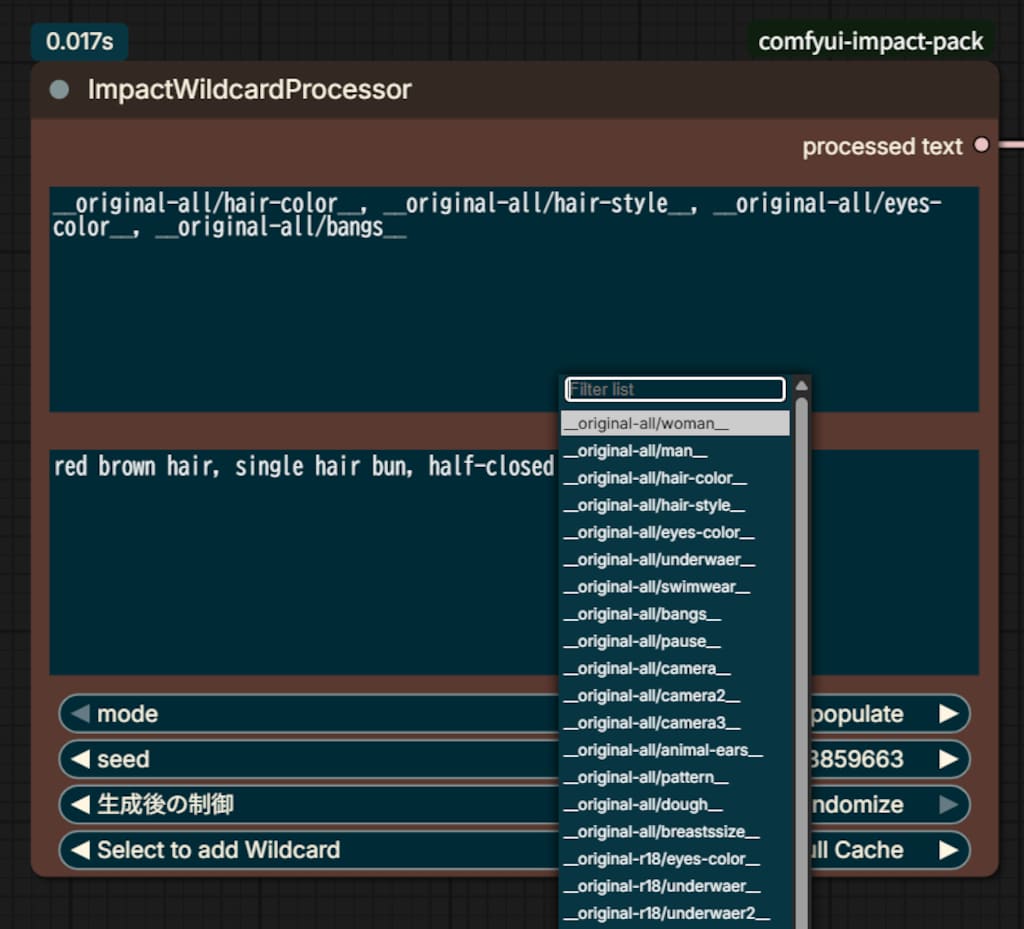The width and height of the screenshot is (1024, 929).
Task: Click the scrollbar up arrow in wildcard list
Action: (x=801, y=386)
